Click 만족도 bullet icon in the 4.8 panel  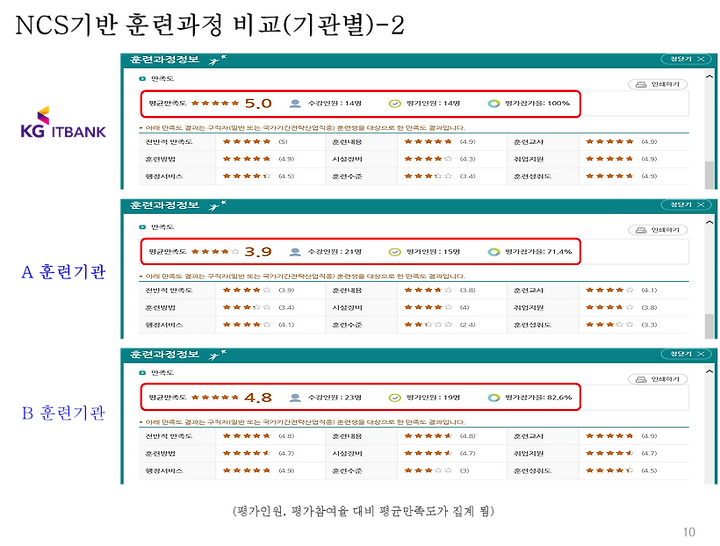click(142, 372)
